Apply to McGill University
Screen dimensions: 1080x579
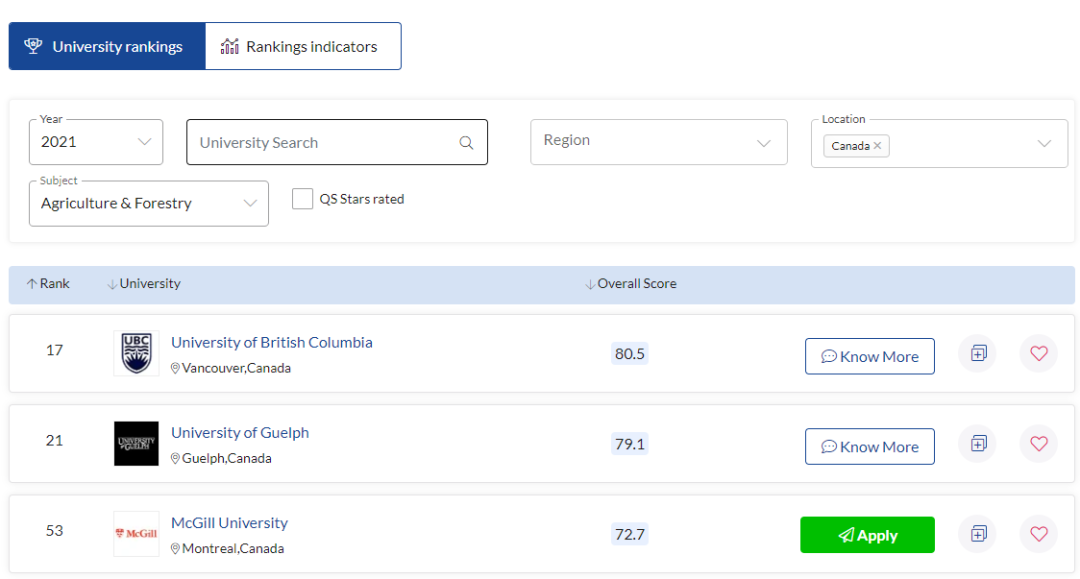[x=867, y=535]
